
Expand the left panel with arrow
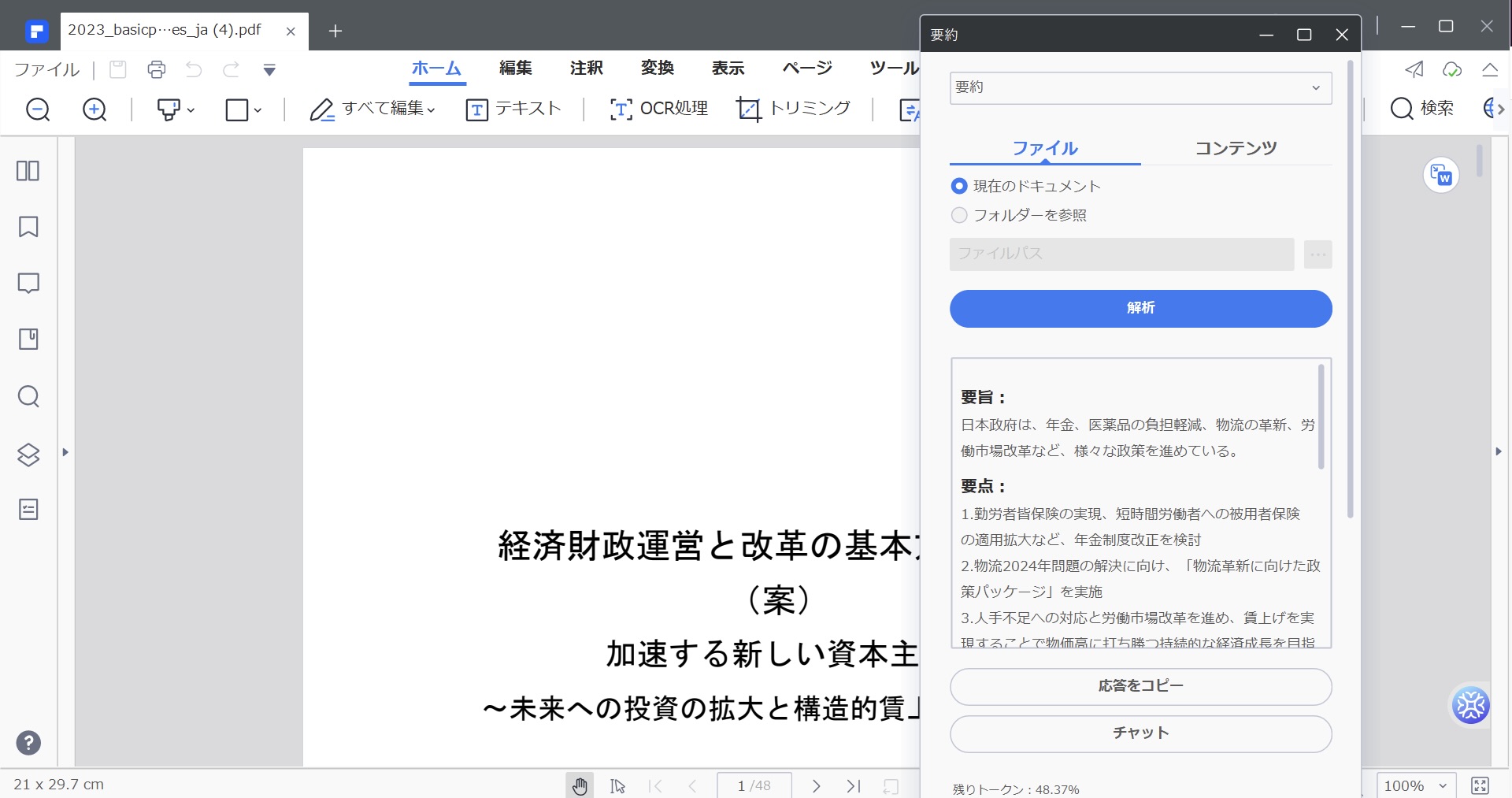(x=65, y=452)
